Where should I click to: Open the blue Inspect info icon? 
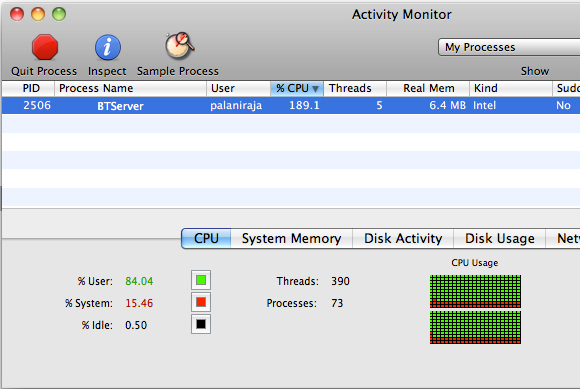coord(107,47)
